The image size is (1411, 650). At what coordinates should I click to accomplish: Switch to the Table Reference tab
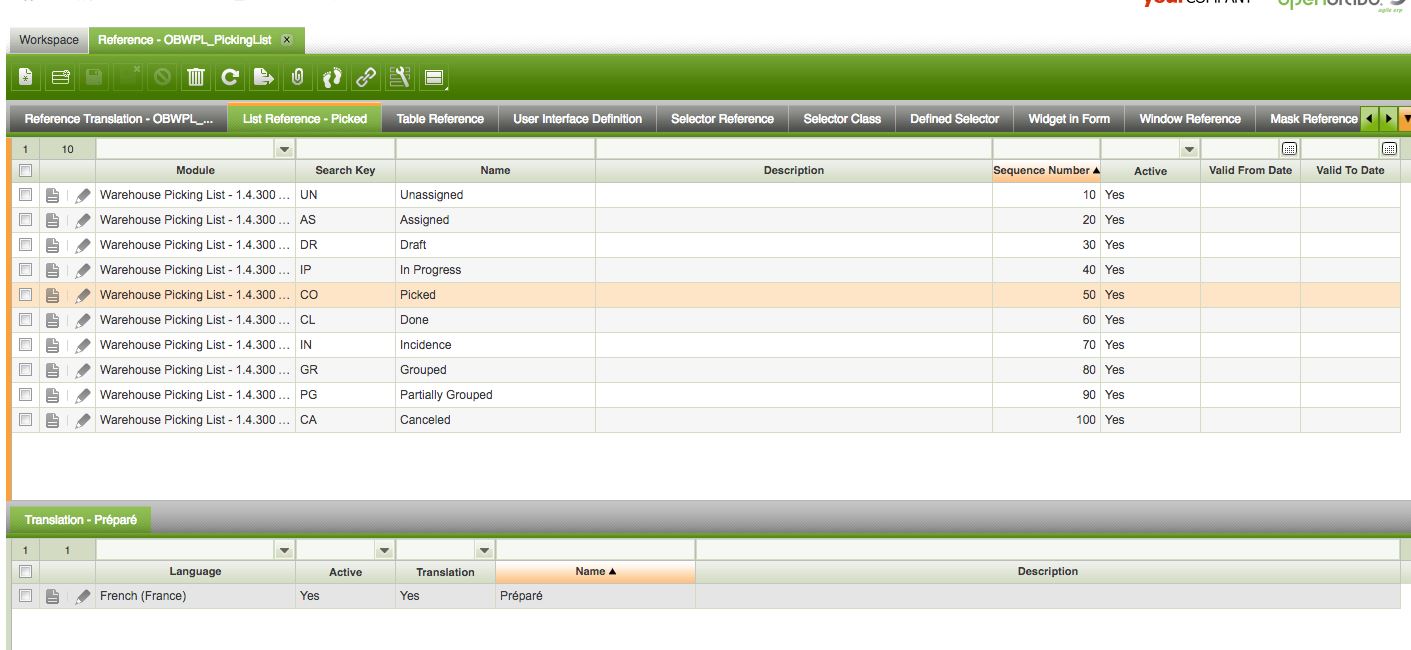coord(440,119)
